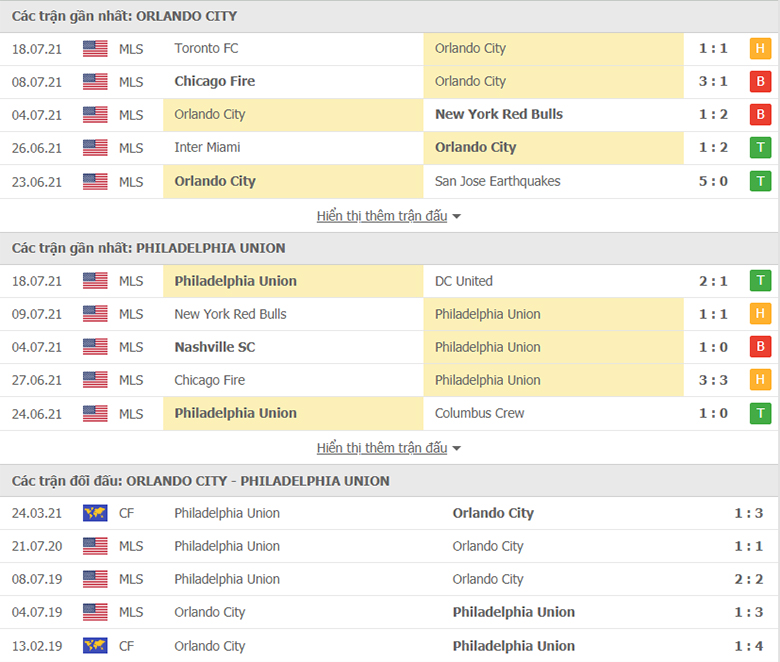Click USA flag icon on 24.06.21 Columbus Crew row
This screenshot has width=780, height=662.
click(95, 413)
